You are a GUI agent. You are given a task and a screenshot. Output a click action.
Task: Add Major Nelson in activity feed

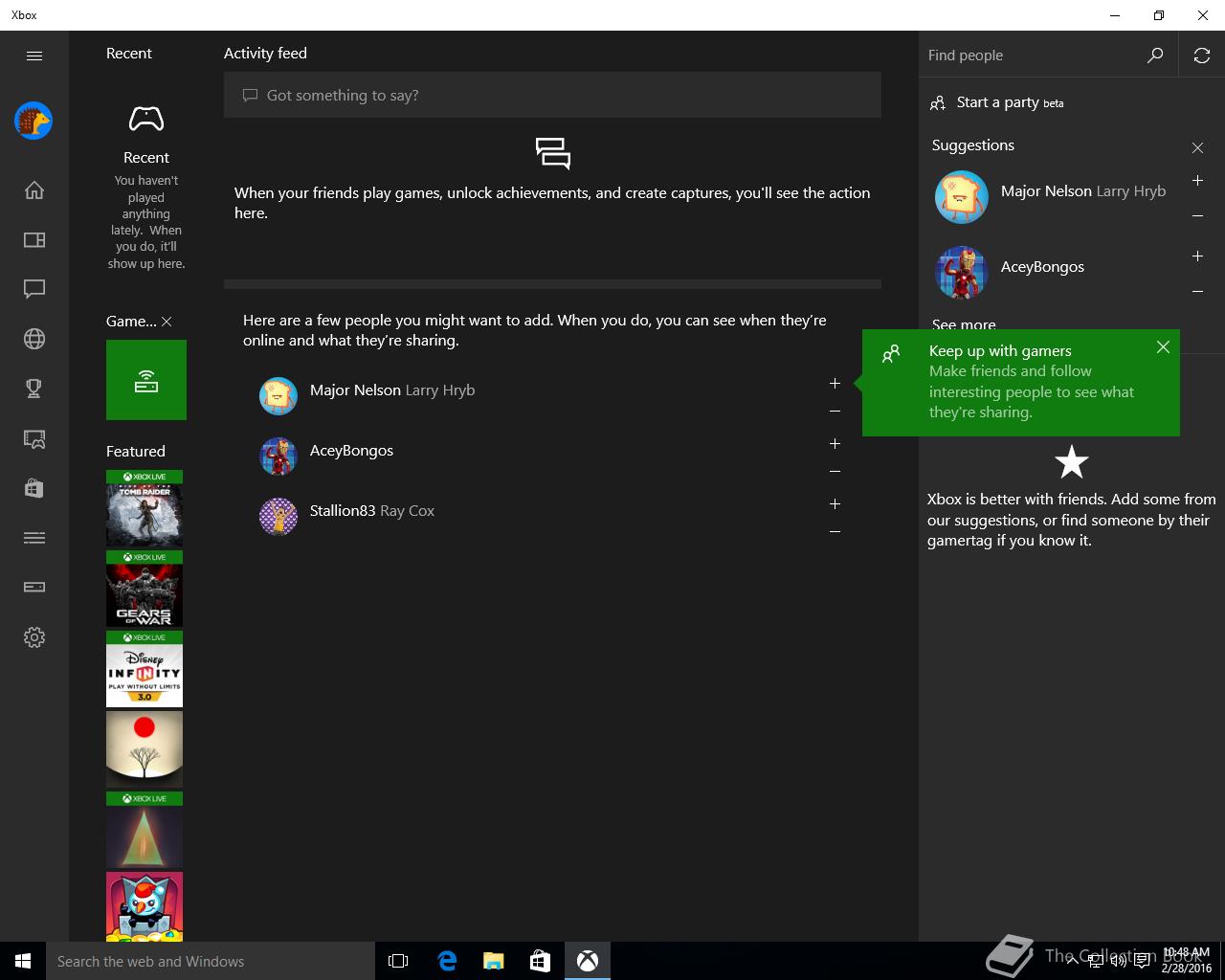coord(835,384)
